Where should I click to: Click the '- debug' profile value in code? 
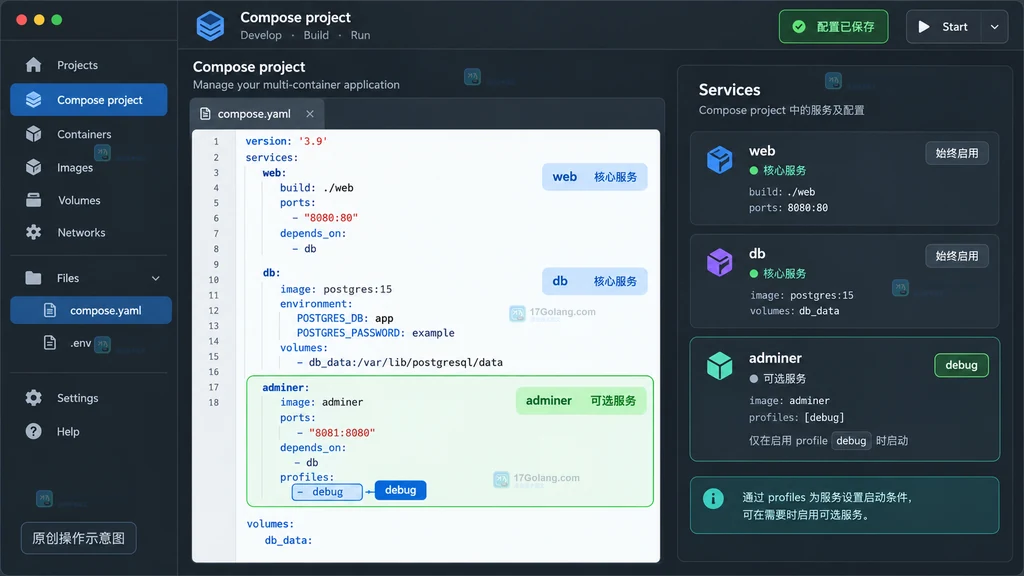click(327, 492)
